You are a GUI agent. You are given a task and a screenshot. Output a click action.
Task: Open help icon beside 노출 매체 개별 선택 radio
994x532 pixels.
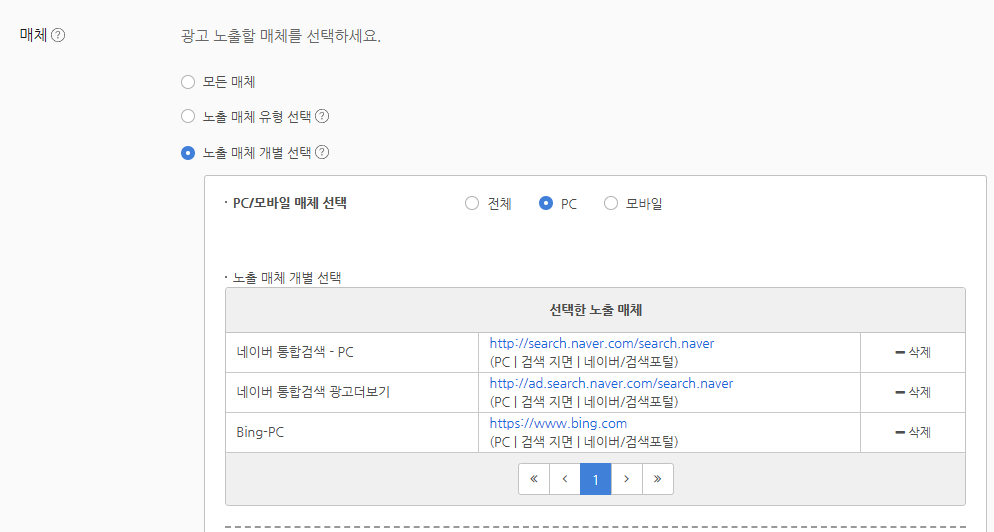(322, 152)
